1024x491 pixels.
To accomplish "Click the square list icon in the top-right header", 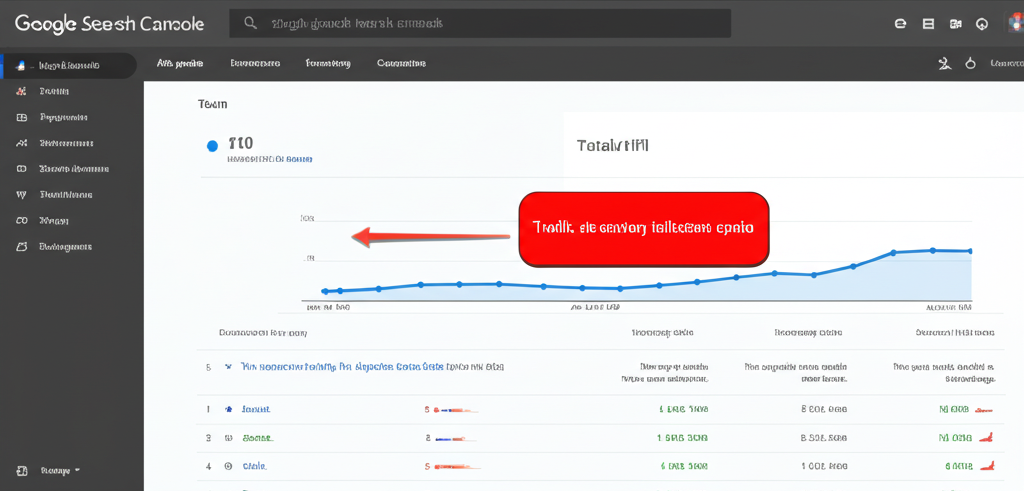I will (928, 23).
